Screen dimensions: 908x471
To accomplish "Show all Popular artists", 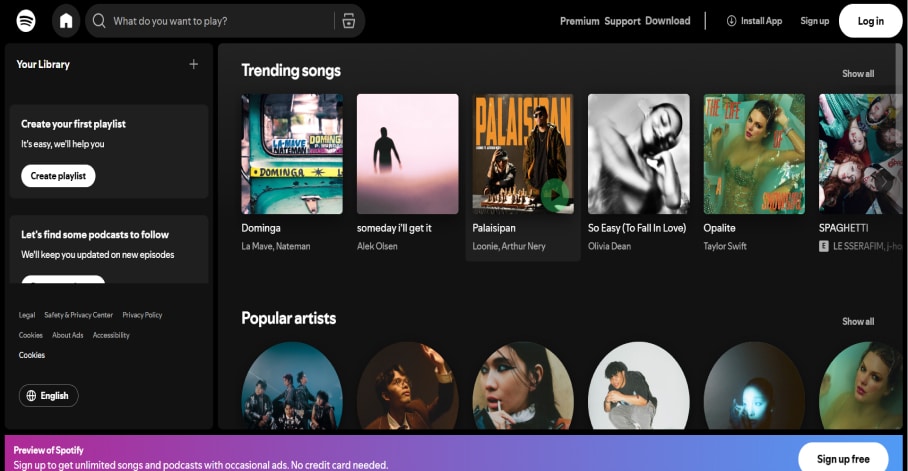I will coord(857,322).
